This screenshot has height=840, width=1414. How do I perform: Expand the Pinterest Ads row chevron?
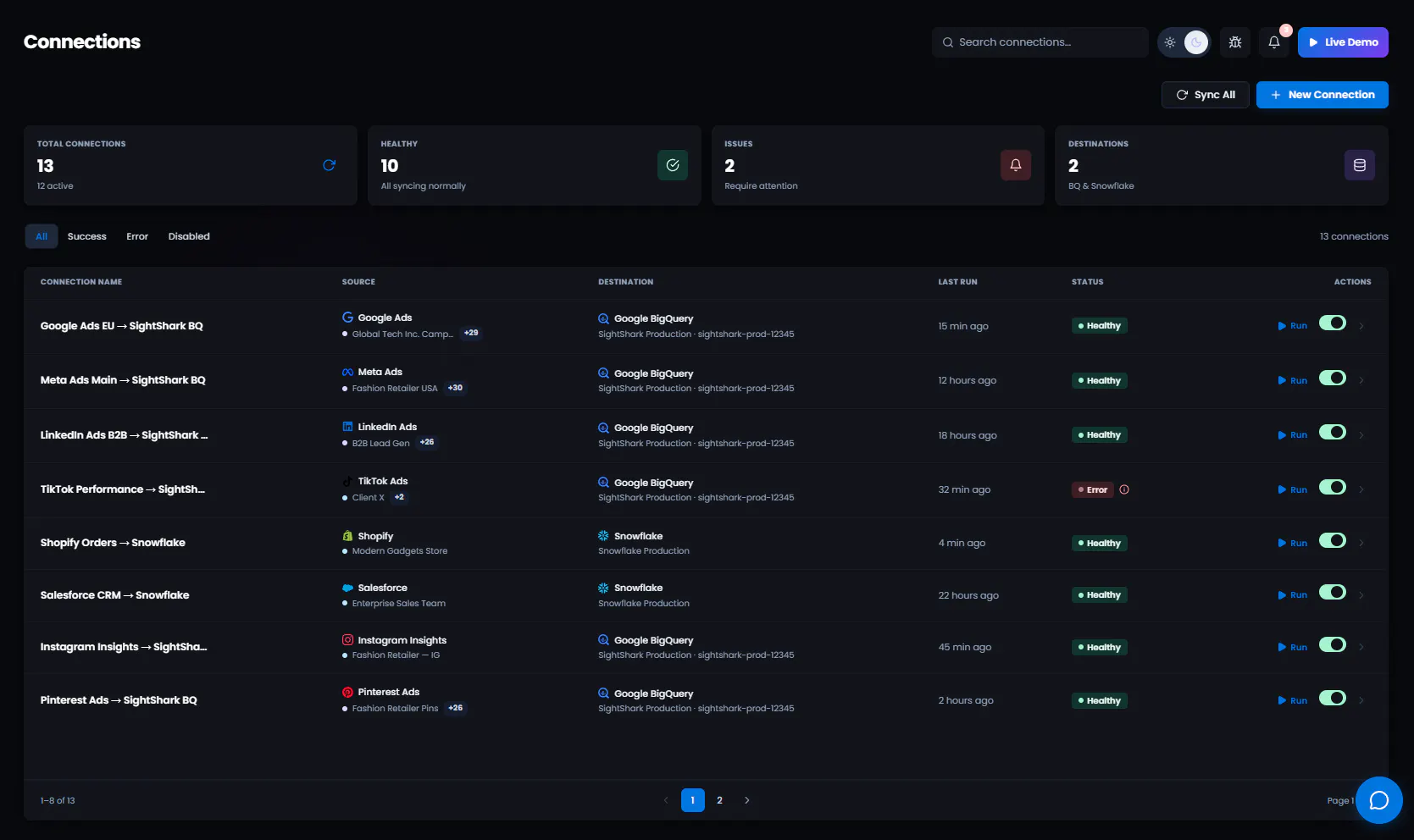(1361, 700)
